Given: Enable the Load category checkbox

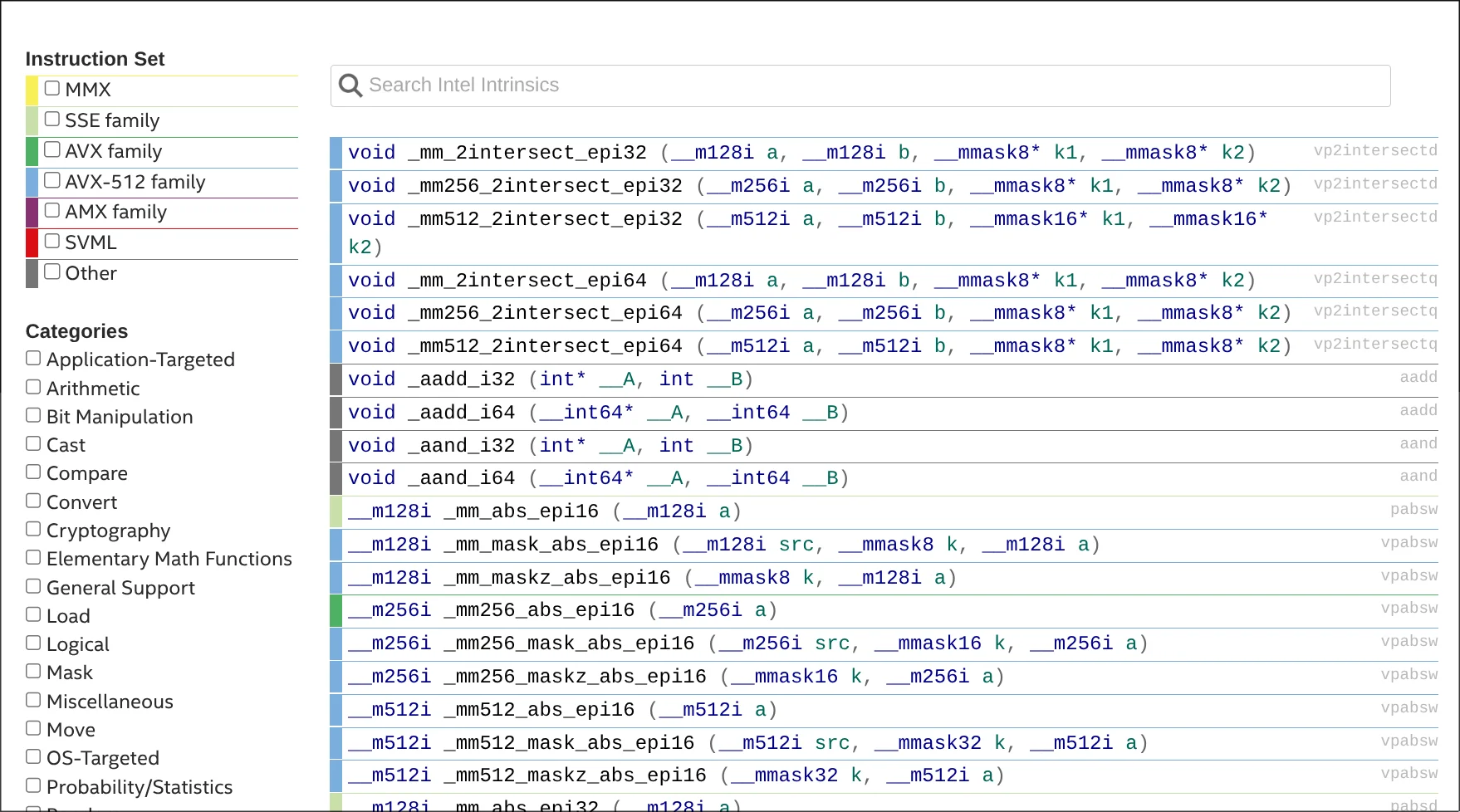Looking at the screenshot, I should [x=33, y=614].
